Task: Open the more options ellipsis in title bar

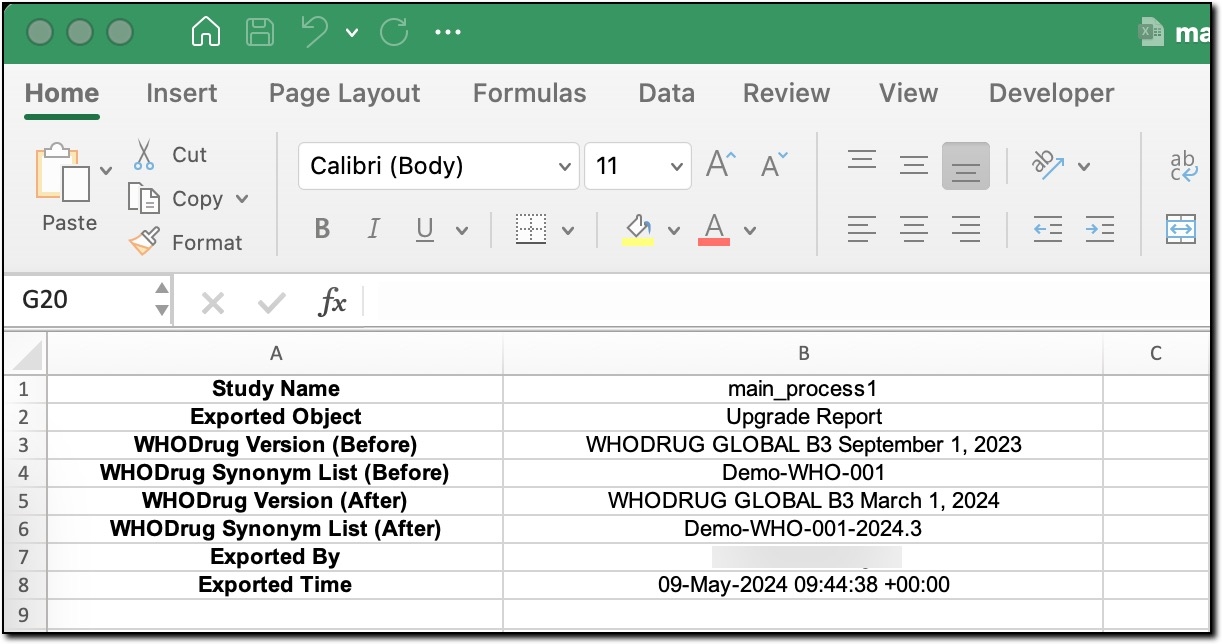Action: click(x=447, y=33)
